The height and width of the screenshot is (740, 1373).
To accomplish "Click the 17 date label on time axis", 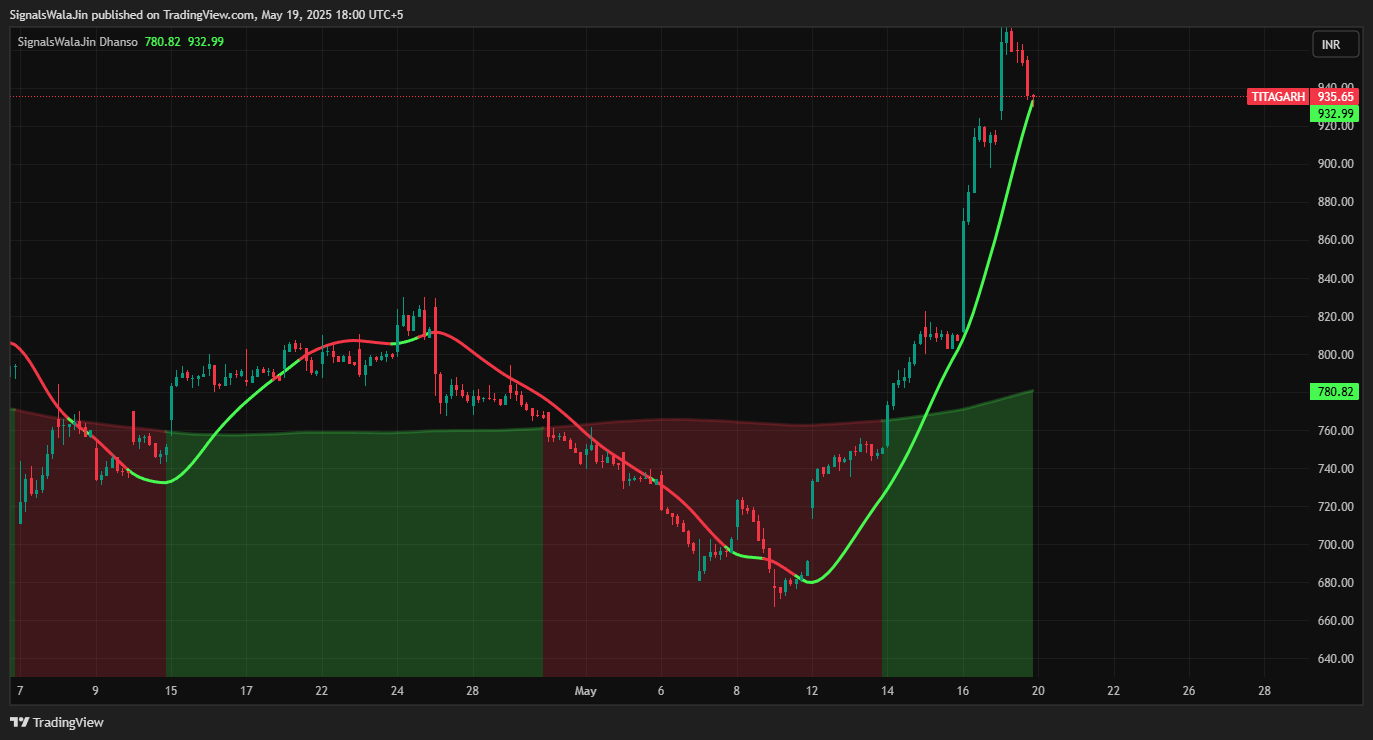I will click(246, 691).
